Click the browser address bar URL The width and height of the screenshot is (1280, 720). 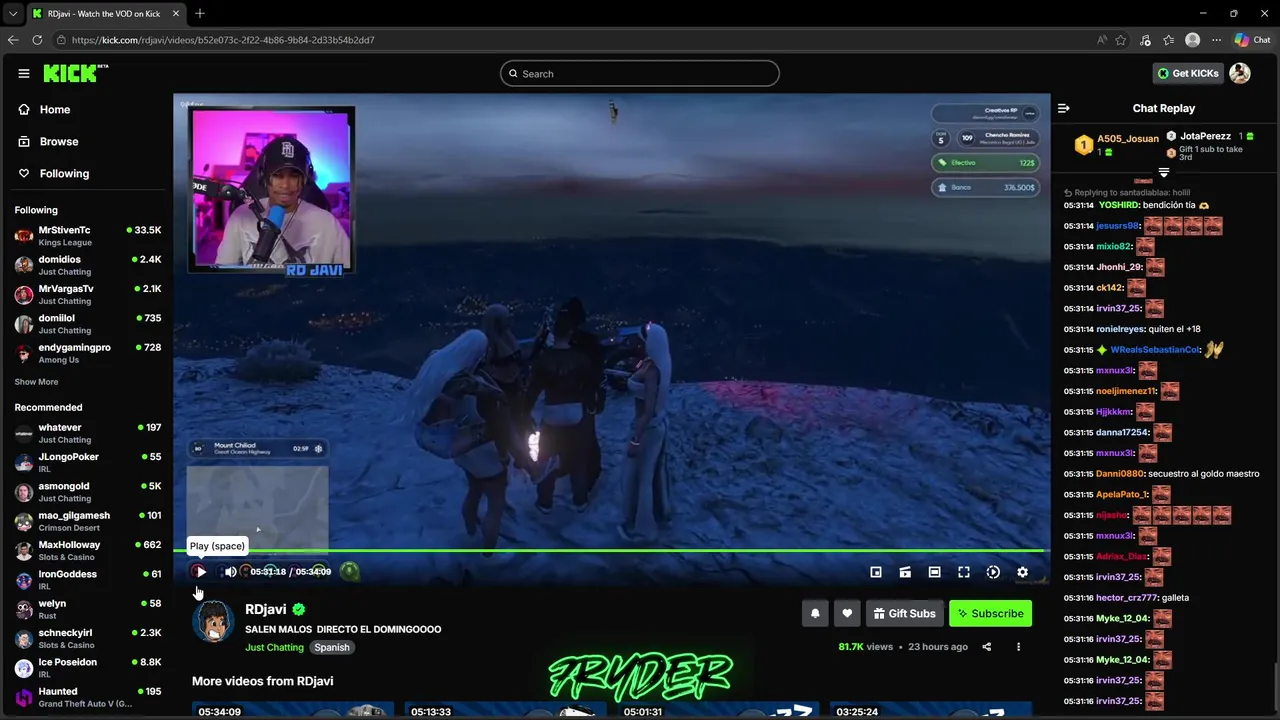point(223,40)
